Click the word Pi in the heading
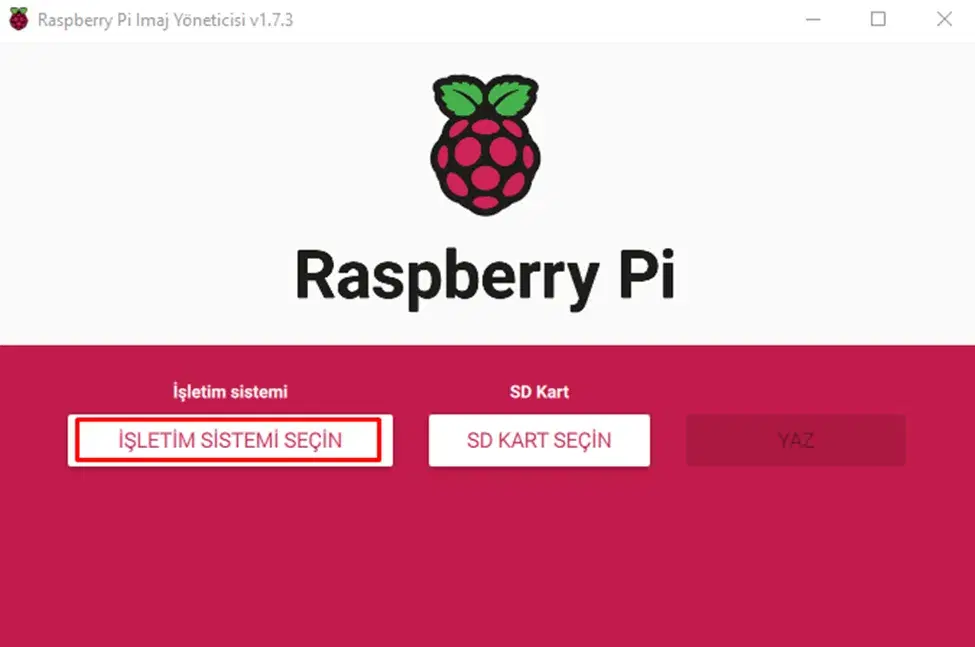The image size is (975, 647). tap(647, 274)
